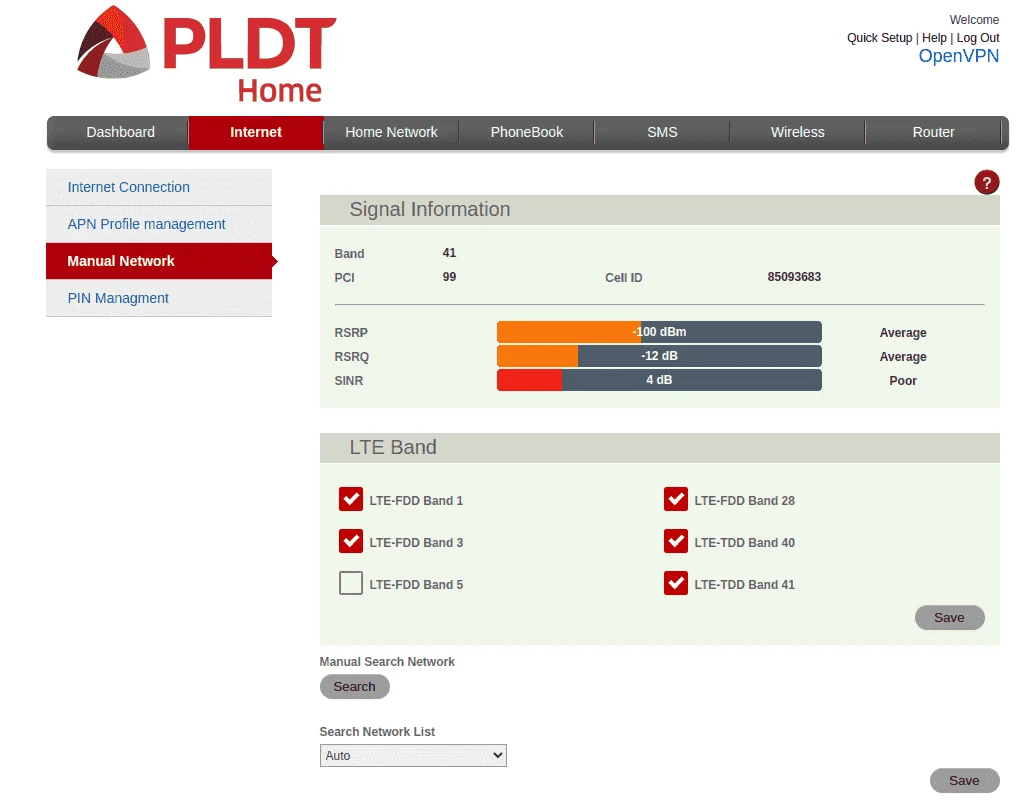Click the LTE Band section heading
1022x802 pixels.
393,447
